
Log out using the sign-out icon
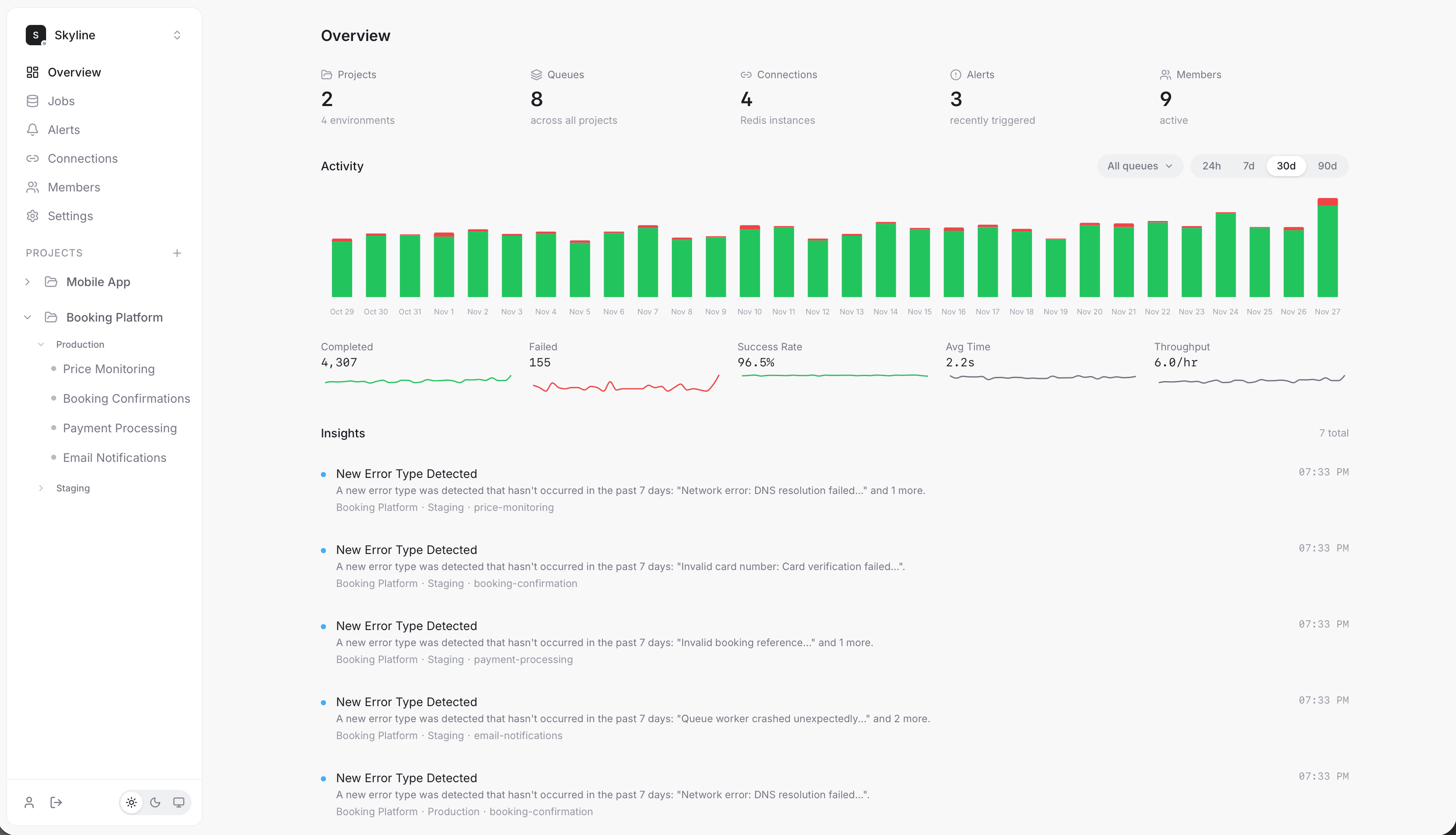click(x=55, y=802)
